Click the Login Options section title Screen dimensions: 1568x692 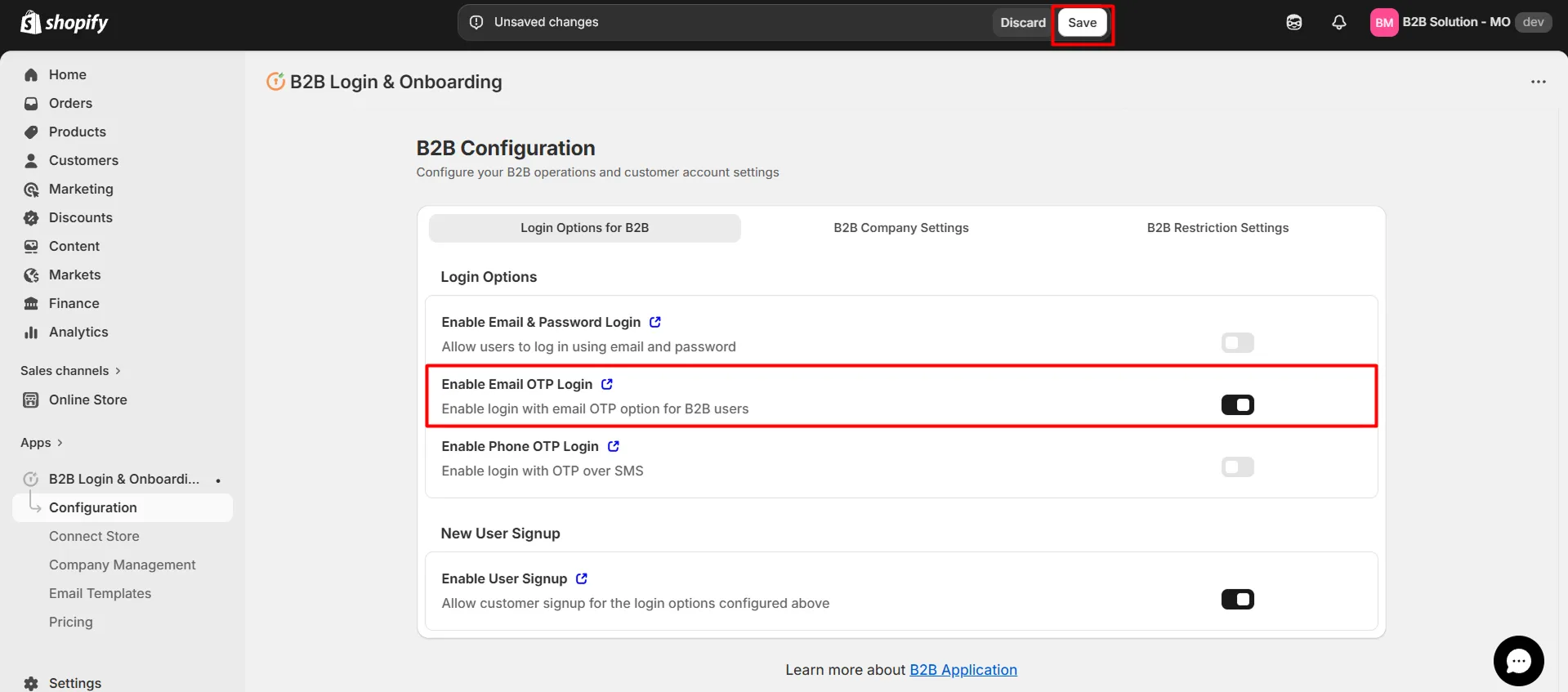point(489,277)
